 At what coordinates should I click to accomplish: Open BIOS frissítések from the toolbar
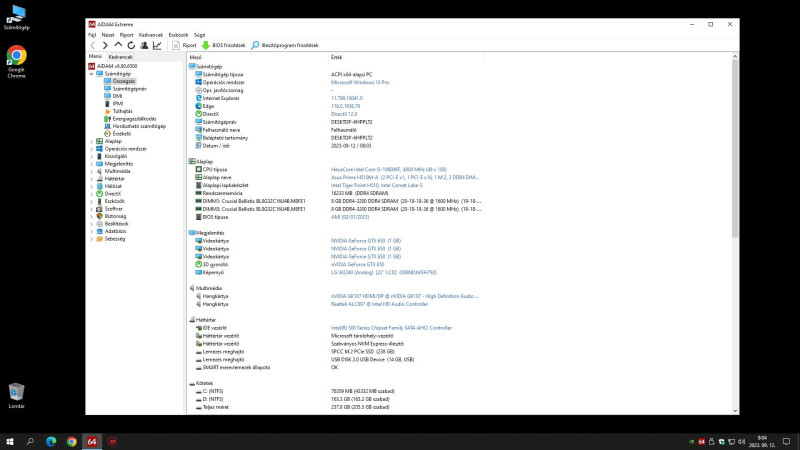(x=223, y=45)
